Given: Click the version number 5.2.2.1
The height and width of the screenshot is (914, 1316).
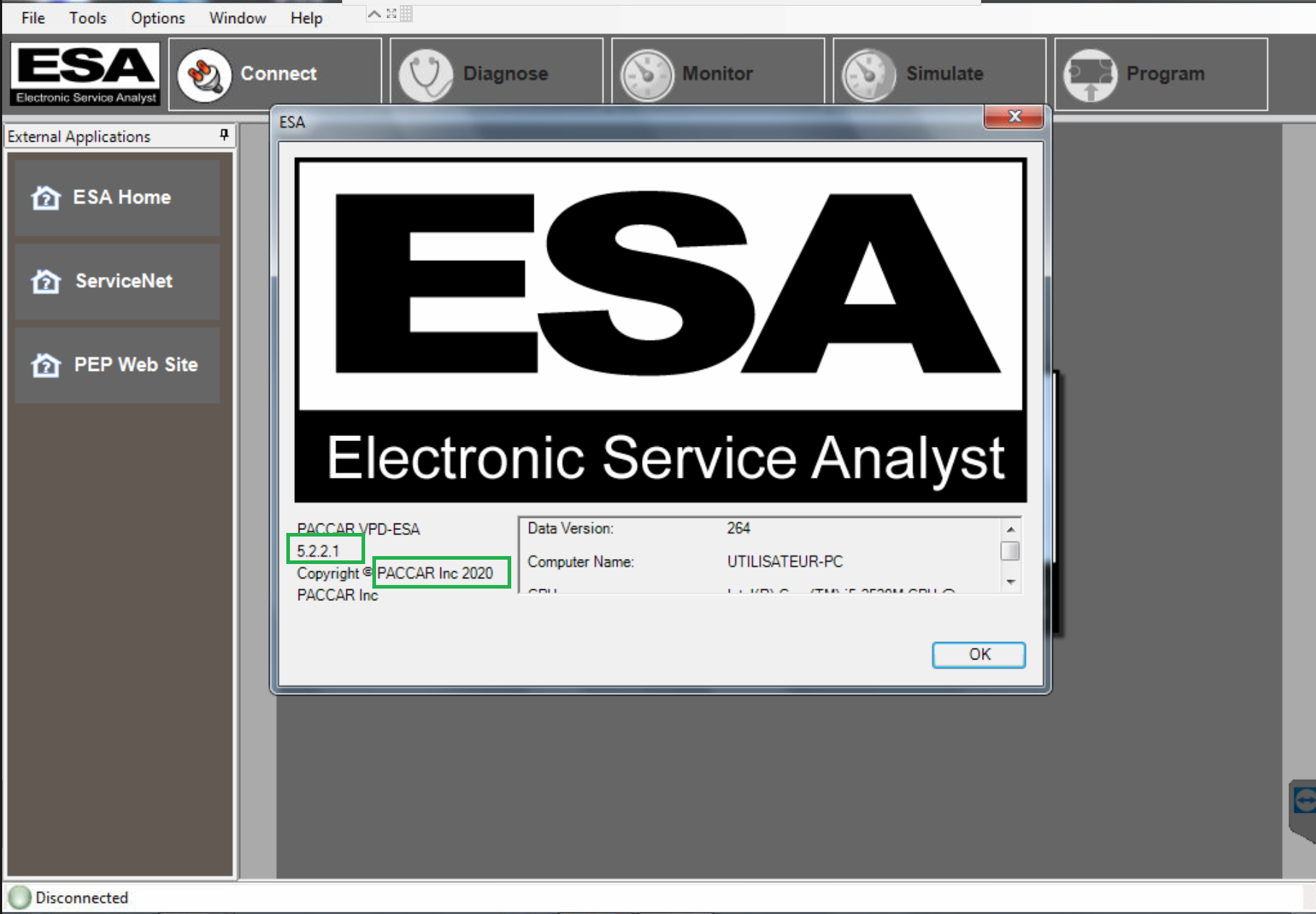Looking at the screenshot, I should pyautogui.click(x=318, y=551).
